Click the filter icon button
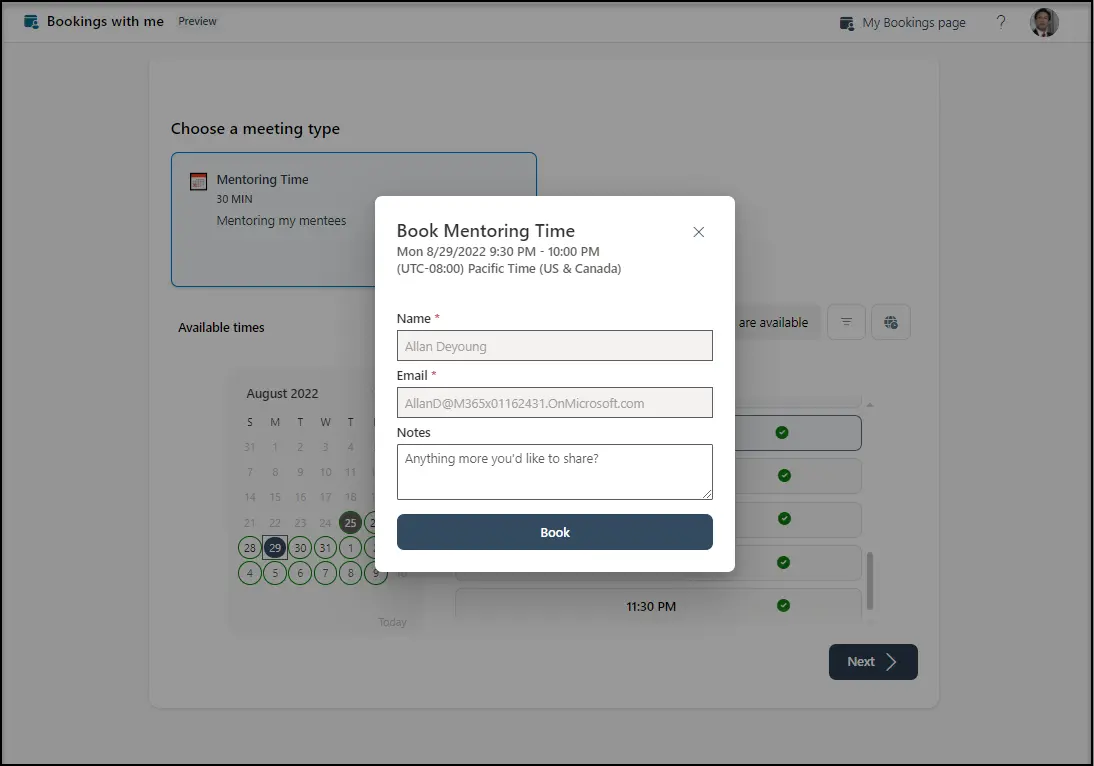 847,322
